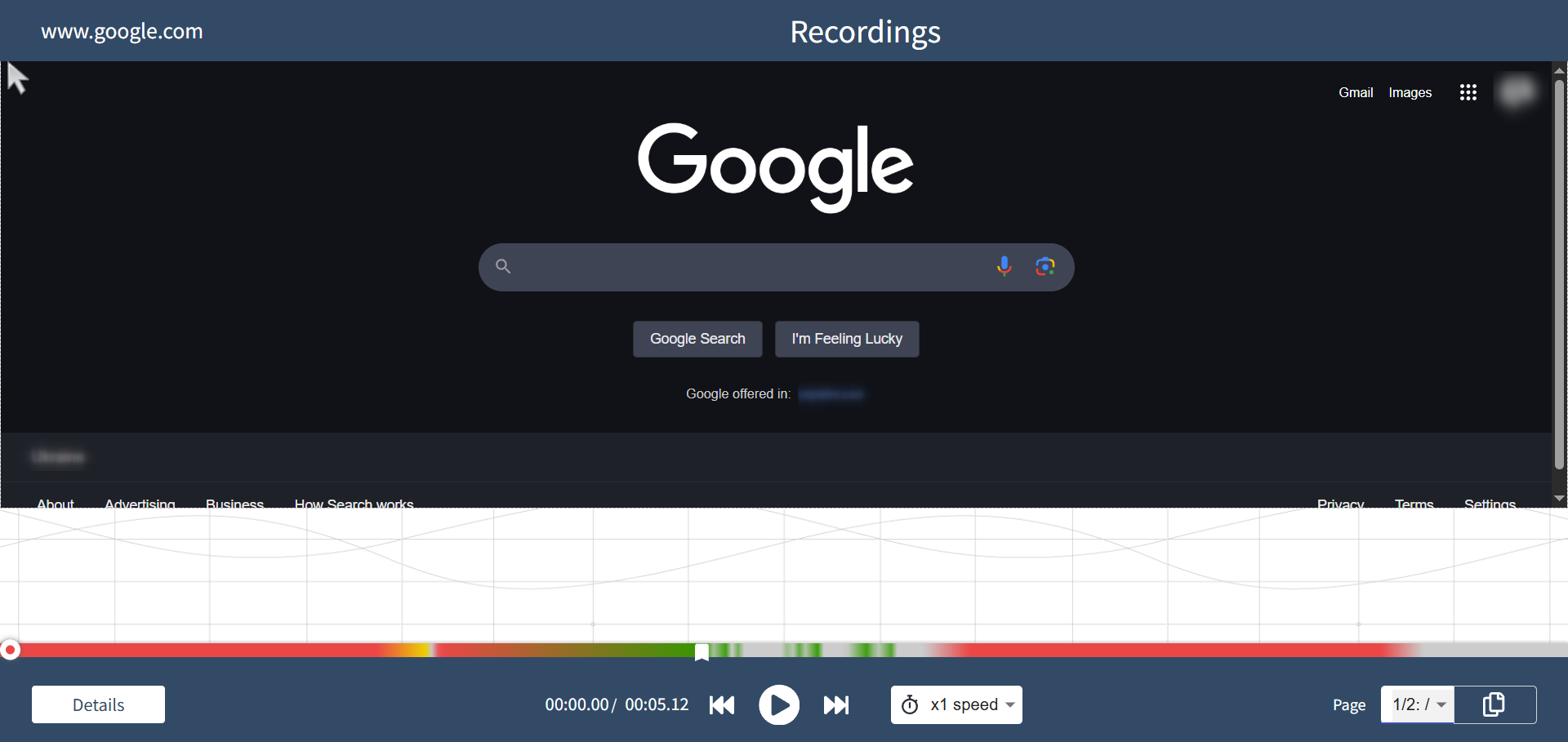Skip to previous recording

722,704
